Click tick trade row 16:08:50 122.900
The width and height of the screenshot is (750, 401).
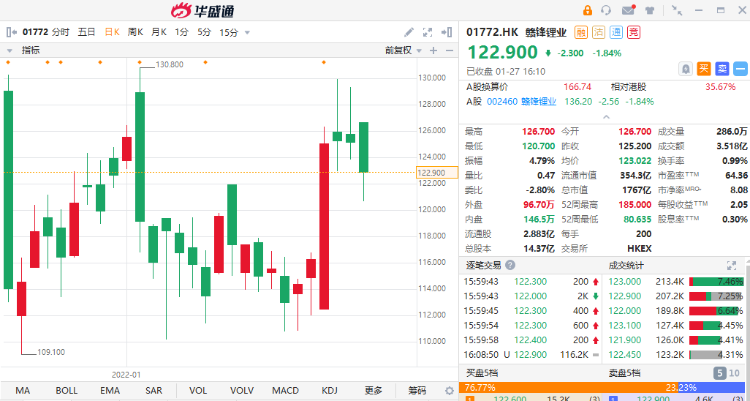coord(531,355)
